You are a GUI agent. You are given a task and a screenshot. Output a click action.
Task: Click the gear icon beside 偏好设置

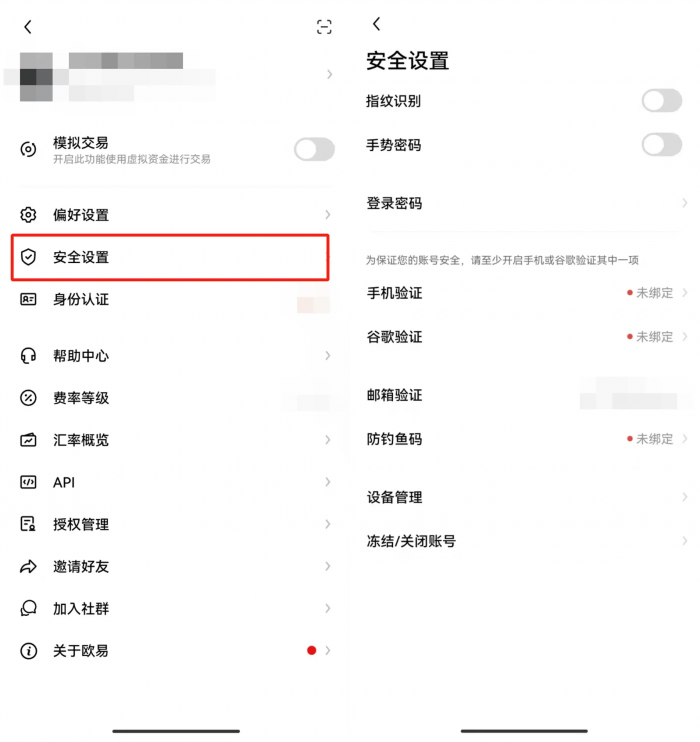coord(28,215)
